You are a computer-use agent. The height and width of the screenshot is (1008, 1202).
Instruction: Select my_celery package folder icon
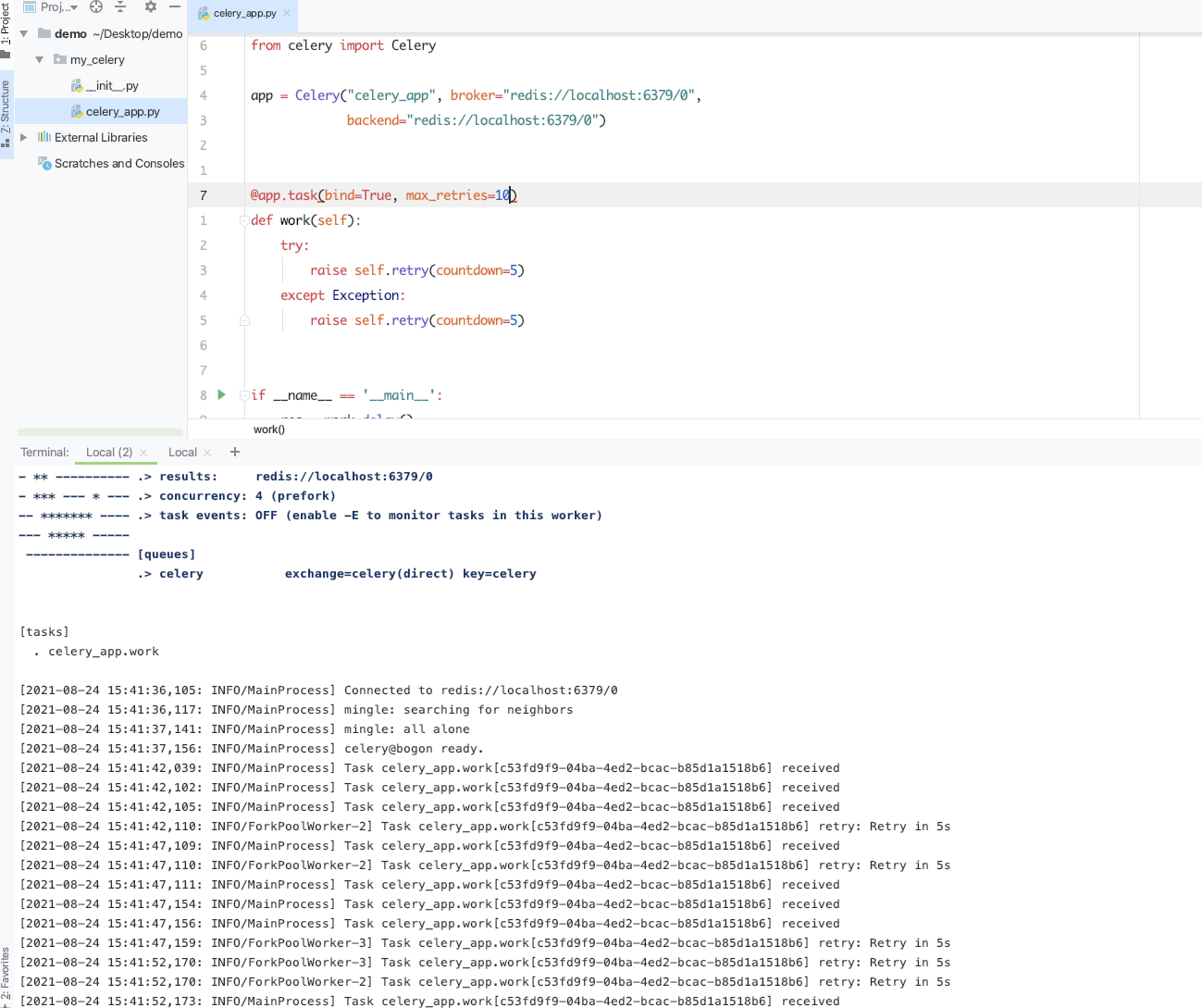tap(60, 59)
